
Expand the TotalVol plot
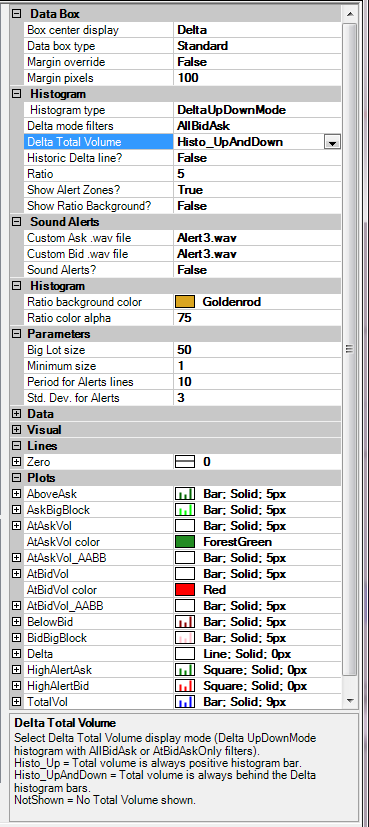(x=16, y=701)
